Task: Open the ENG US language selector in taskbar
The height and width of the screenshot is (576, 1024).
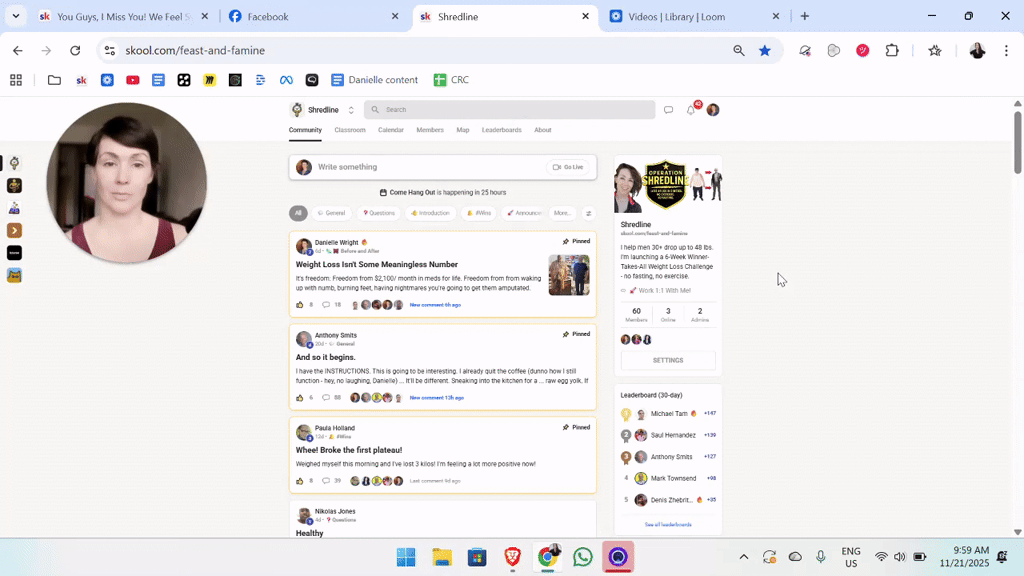Action: (851, 557)
